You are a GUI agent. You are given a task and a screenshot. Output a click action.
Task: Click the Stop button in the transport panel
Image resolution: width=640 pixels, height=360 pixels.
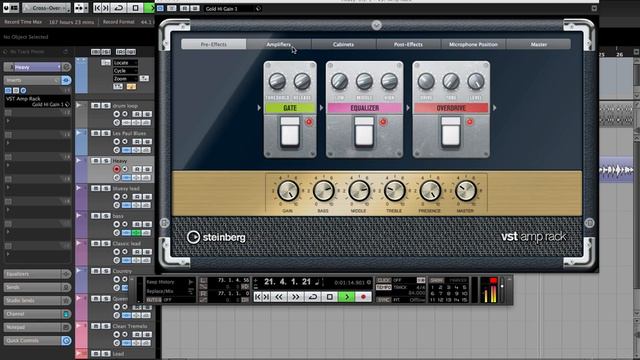(330, 297)
